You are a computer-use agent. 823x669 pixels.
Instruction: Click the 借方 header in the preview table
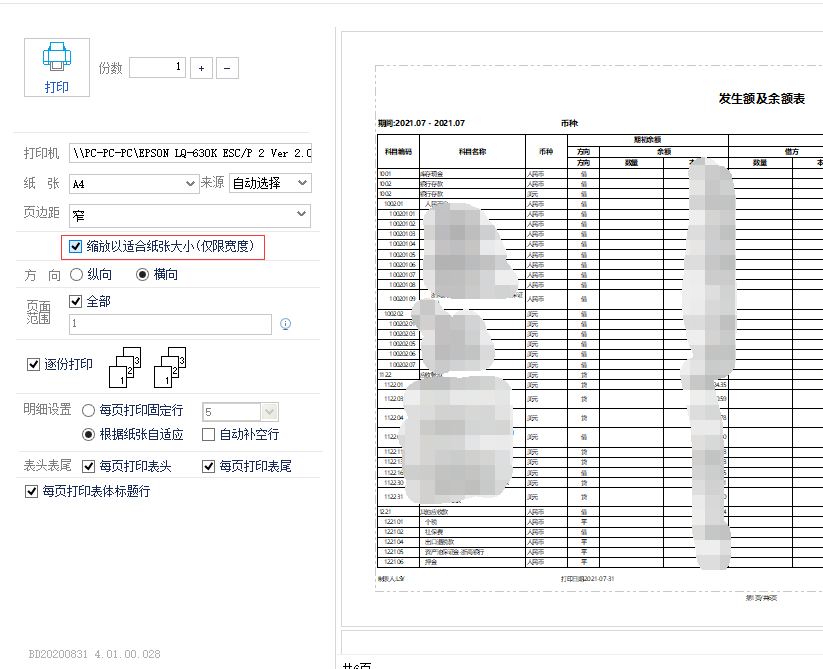[x=792, y=152]
